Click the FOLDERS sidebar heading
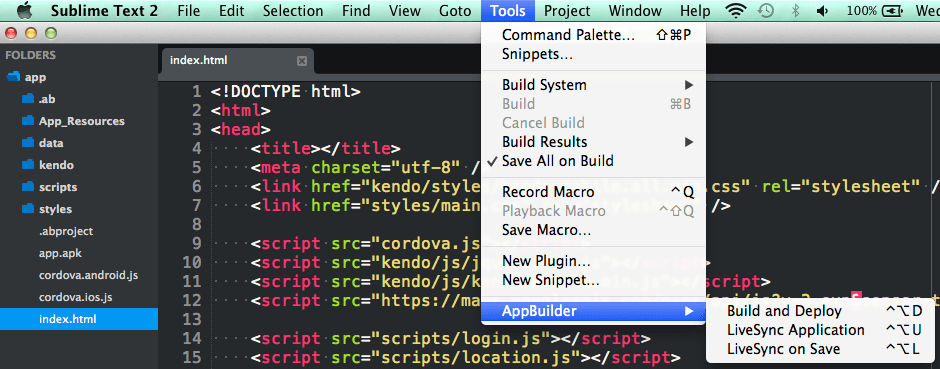940x369 pixels. [x=31, y=55]
